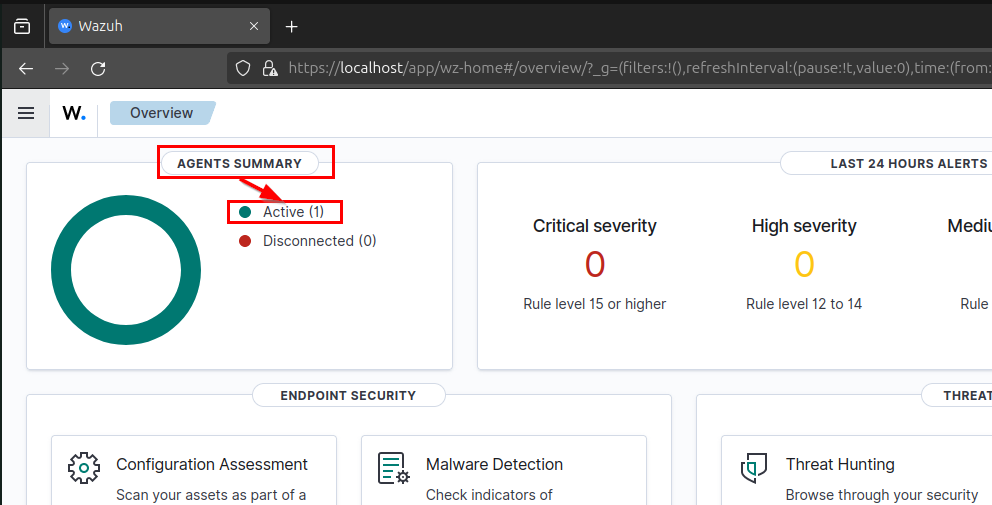Click the Configuration Assessment gear icon

point(84,468)
